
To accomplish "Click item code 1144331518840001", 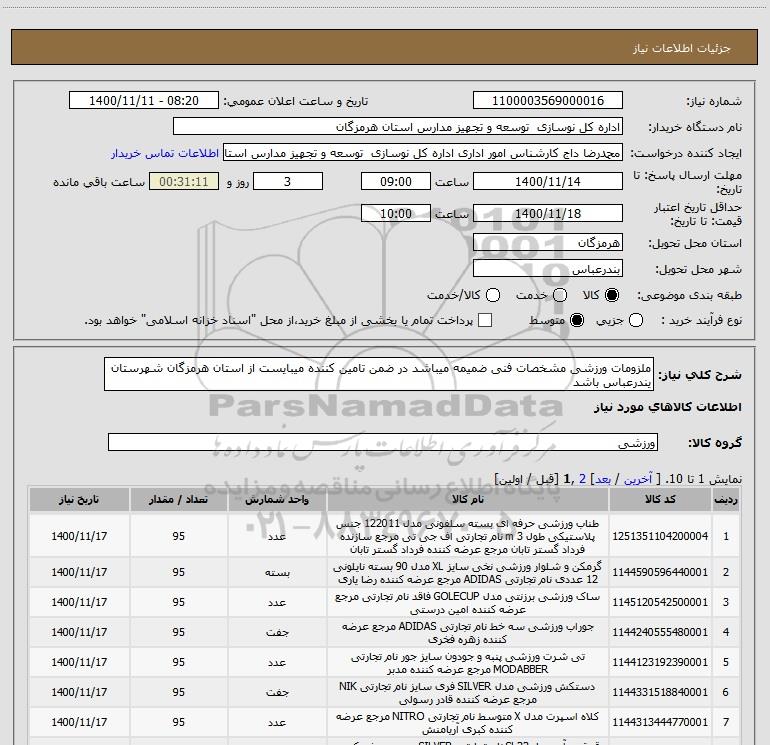I will (660, 692).
